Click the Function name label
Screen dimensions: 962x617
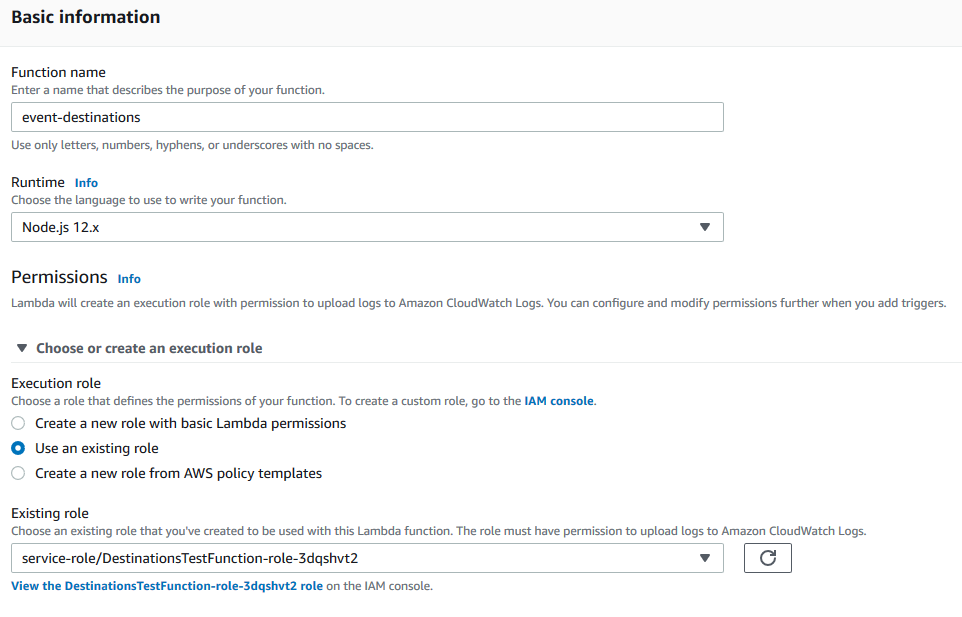[x=58, y=72]
